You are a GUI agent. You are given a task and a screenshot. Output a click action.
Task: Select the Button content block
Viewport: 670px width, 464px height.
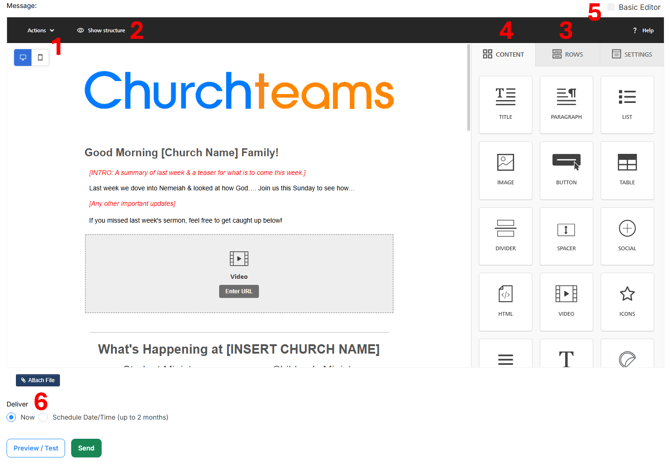coord(566,170)
